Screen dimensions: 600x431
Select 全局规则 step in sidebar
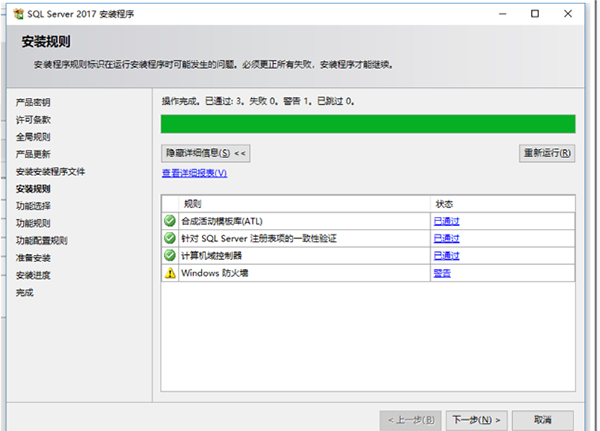click(33, 137)
